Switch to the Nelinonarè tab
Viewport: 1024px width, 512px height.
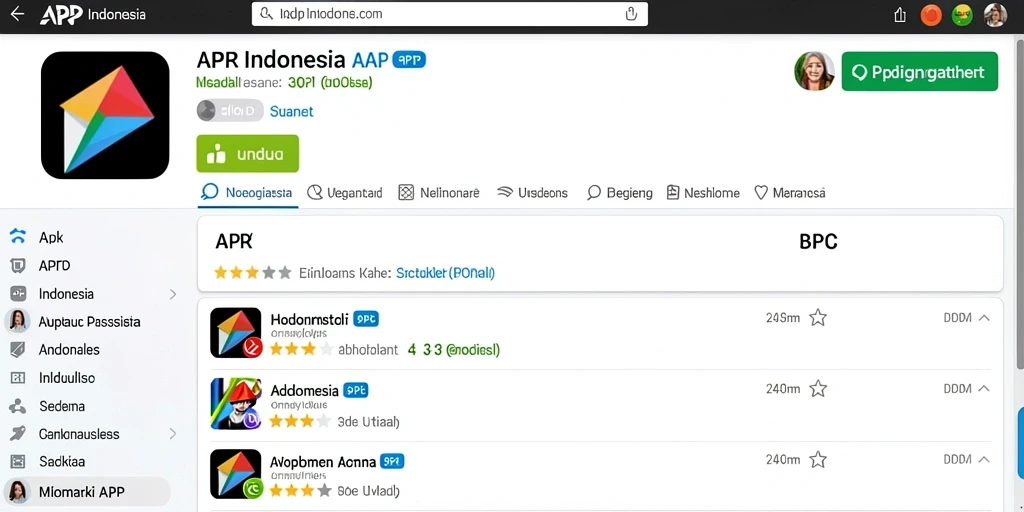point(439,193)
